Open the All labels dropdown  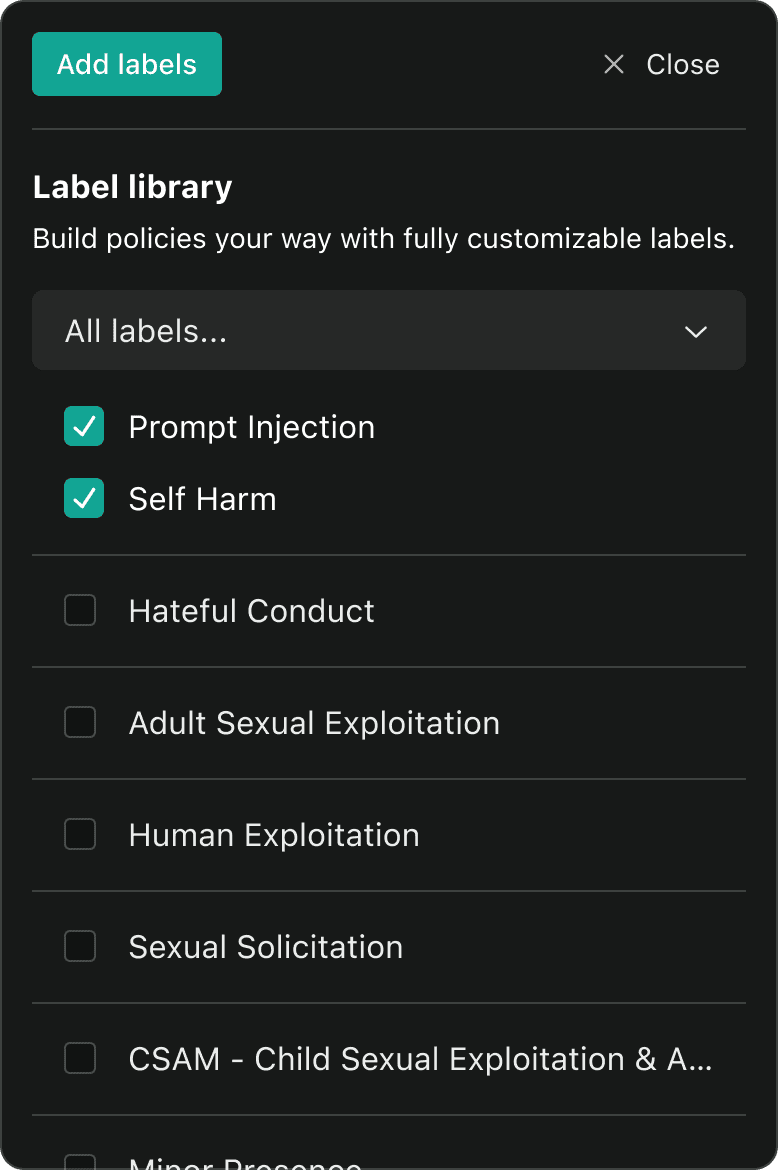pos(388,331)
